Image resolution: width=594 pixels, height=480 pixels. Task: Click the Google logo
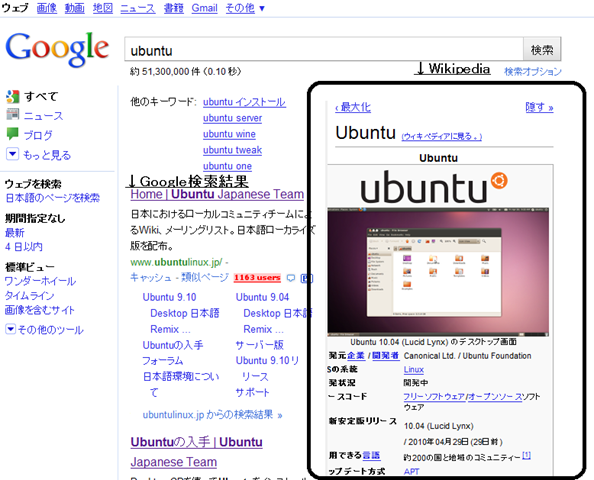(57, 49)
